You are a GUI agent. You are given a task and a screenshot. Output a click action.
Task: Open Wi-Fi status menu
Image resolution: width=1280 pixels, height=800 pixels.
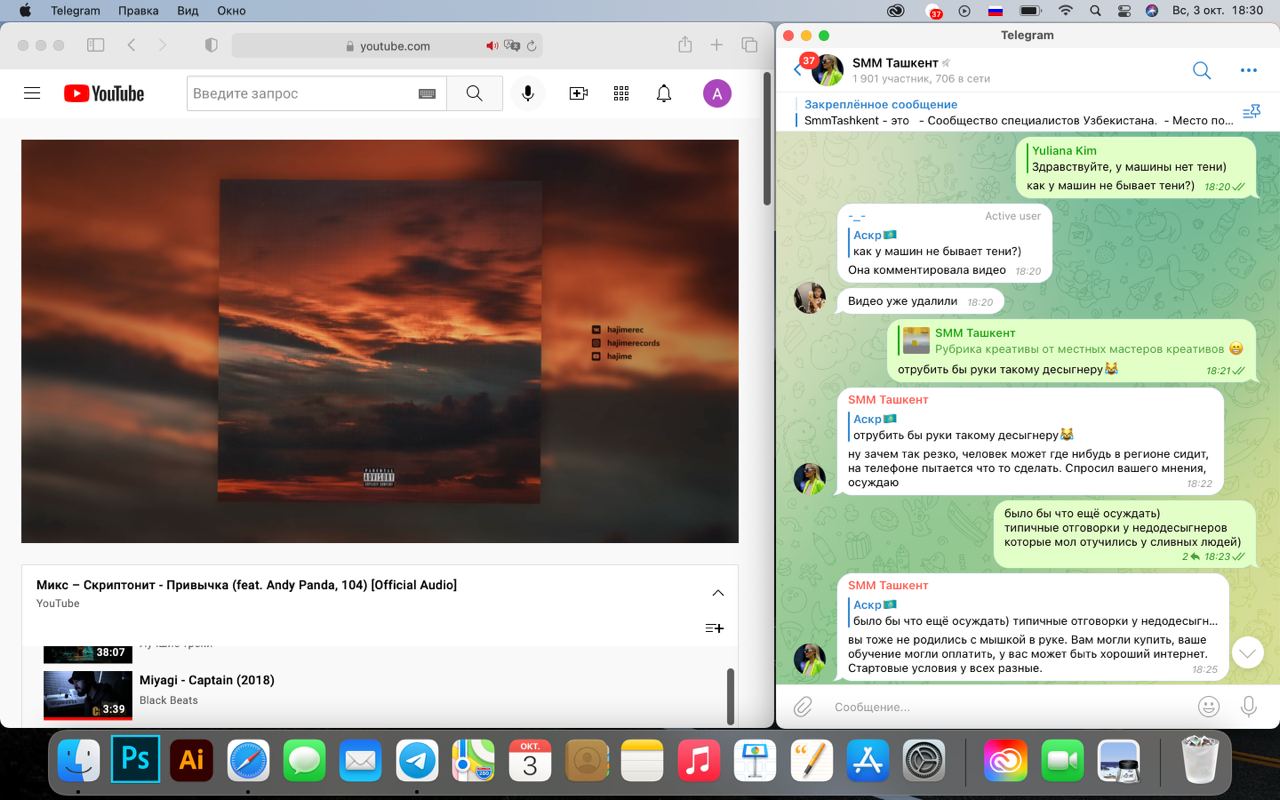coord(1066,11)
